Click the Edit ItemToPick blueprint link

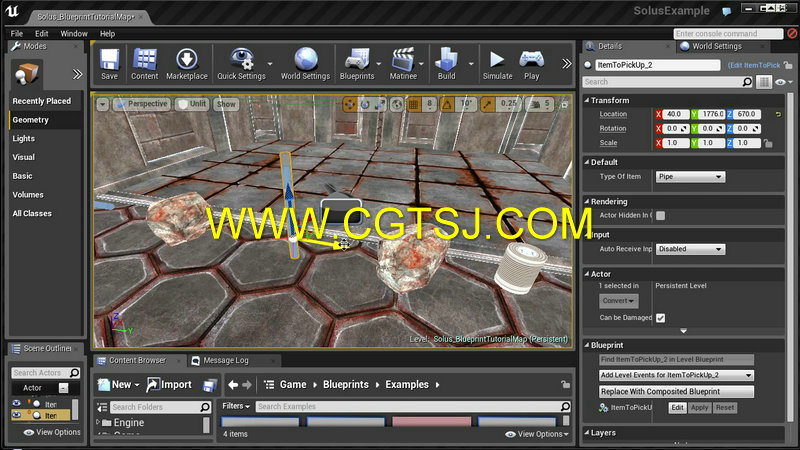(755, 65)
